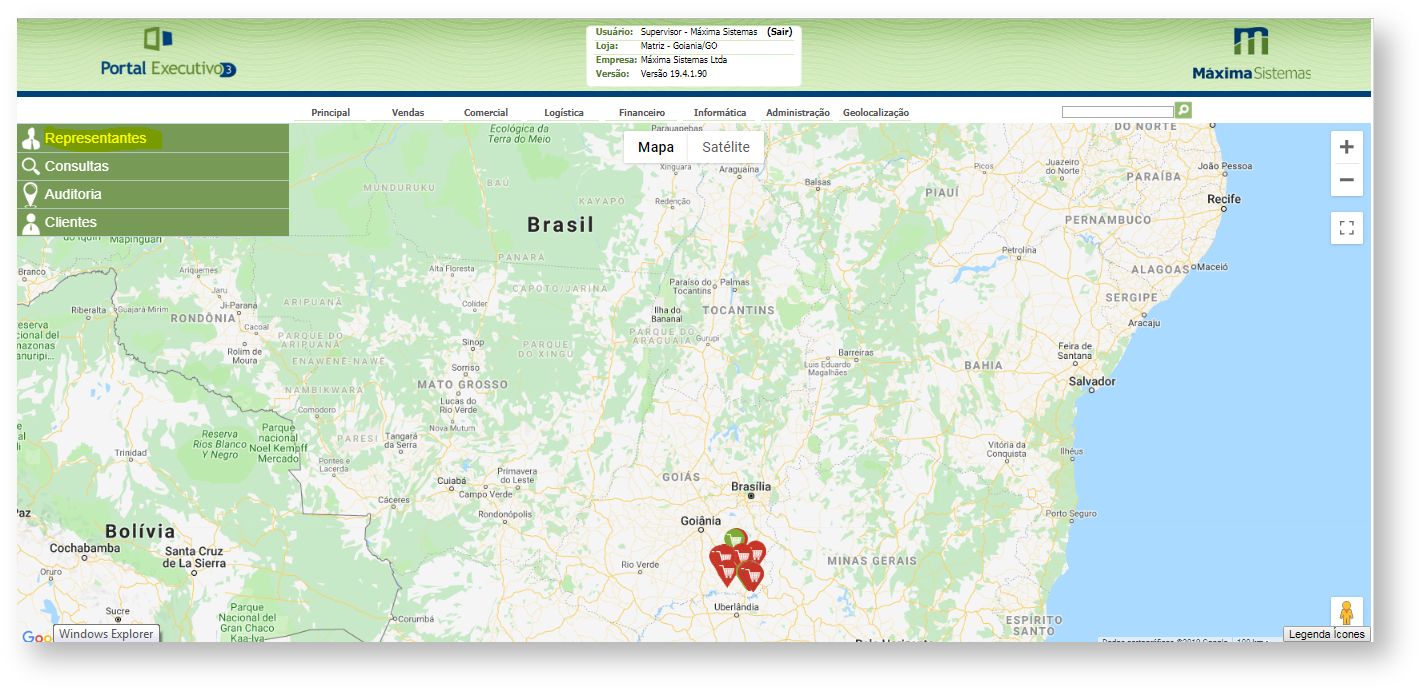Open the Geolocalização menu
1422x690 pixels.
coord(876,113)
